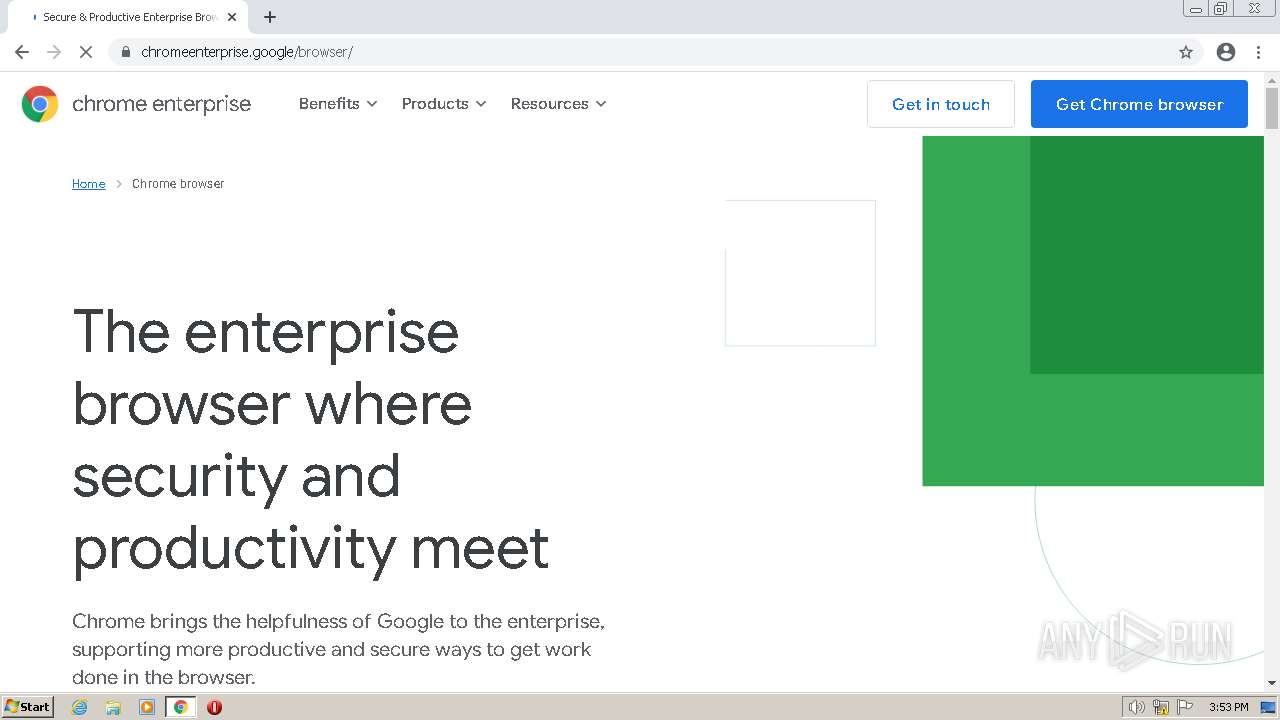Open Action Center flag icon
The height and width of the screenshot is (720, 1280).
1185,707
